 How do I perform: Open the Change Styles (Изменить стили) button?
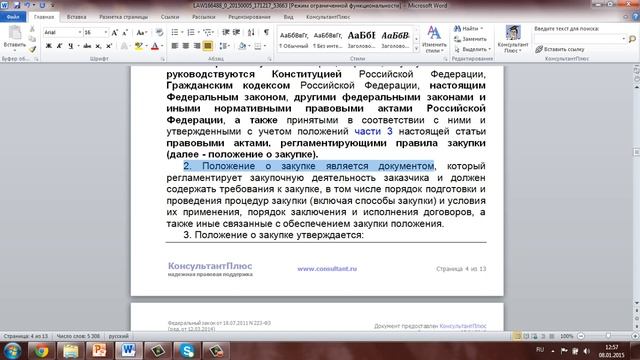434,40
